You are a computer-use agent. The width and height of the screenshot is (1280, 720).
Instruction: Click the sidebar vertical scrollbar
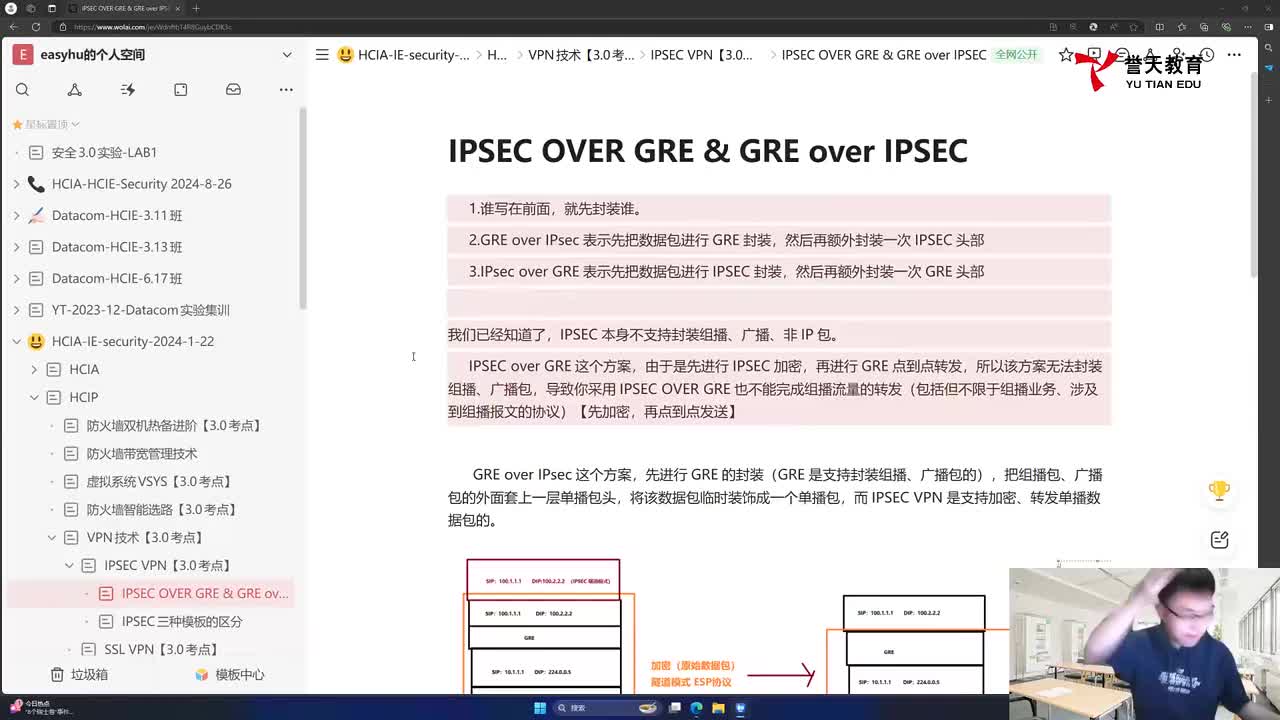[x=302, y=208]
